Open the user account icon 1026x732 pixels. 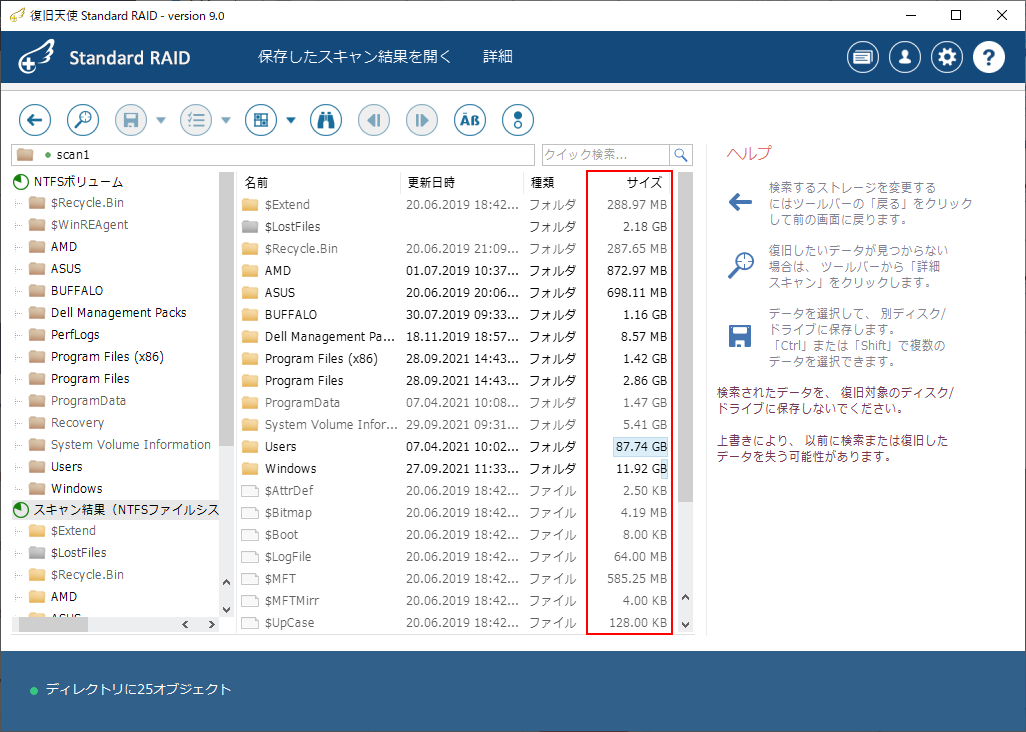pos(905,58)
